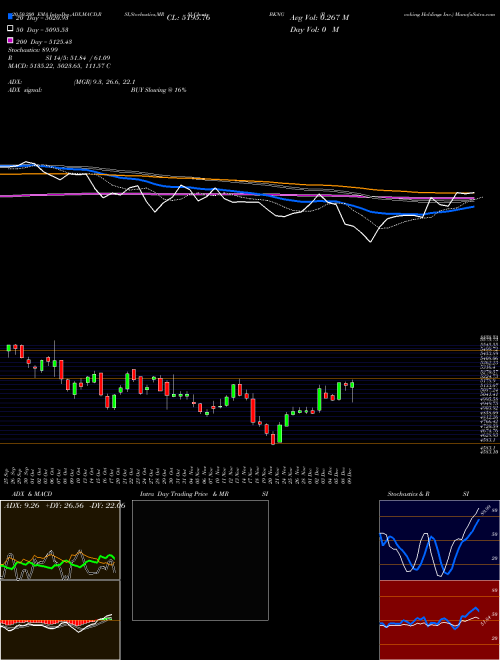Click the 'Intra Day Trading Price & MR' title
500x660 pixels.
point(184,494)
